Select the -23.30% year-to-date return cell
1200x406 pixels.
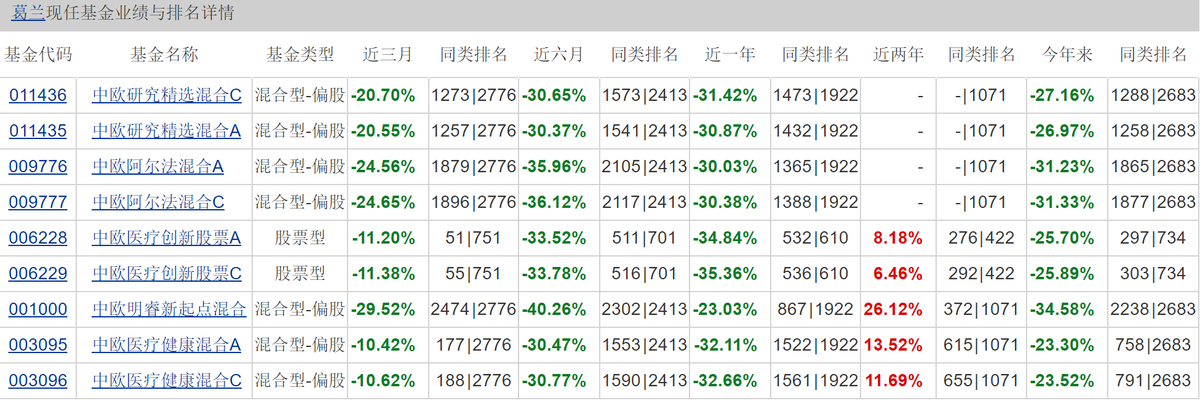click(1067, 345)
